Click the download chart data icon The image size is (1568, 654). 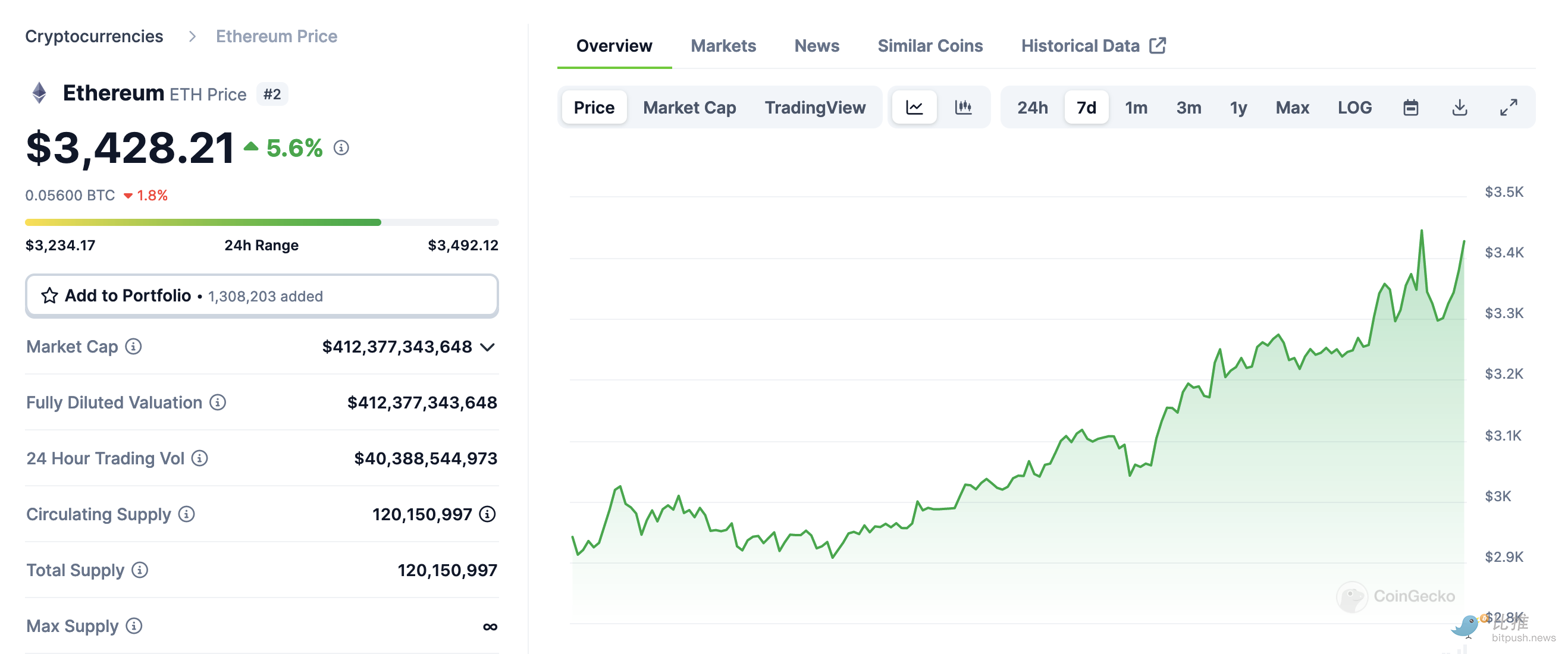(x=1459, y=108)
